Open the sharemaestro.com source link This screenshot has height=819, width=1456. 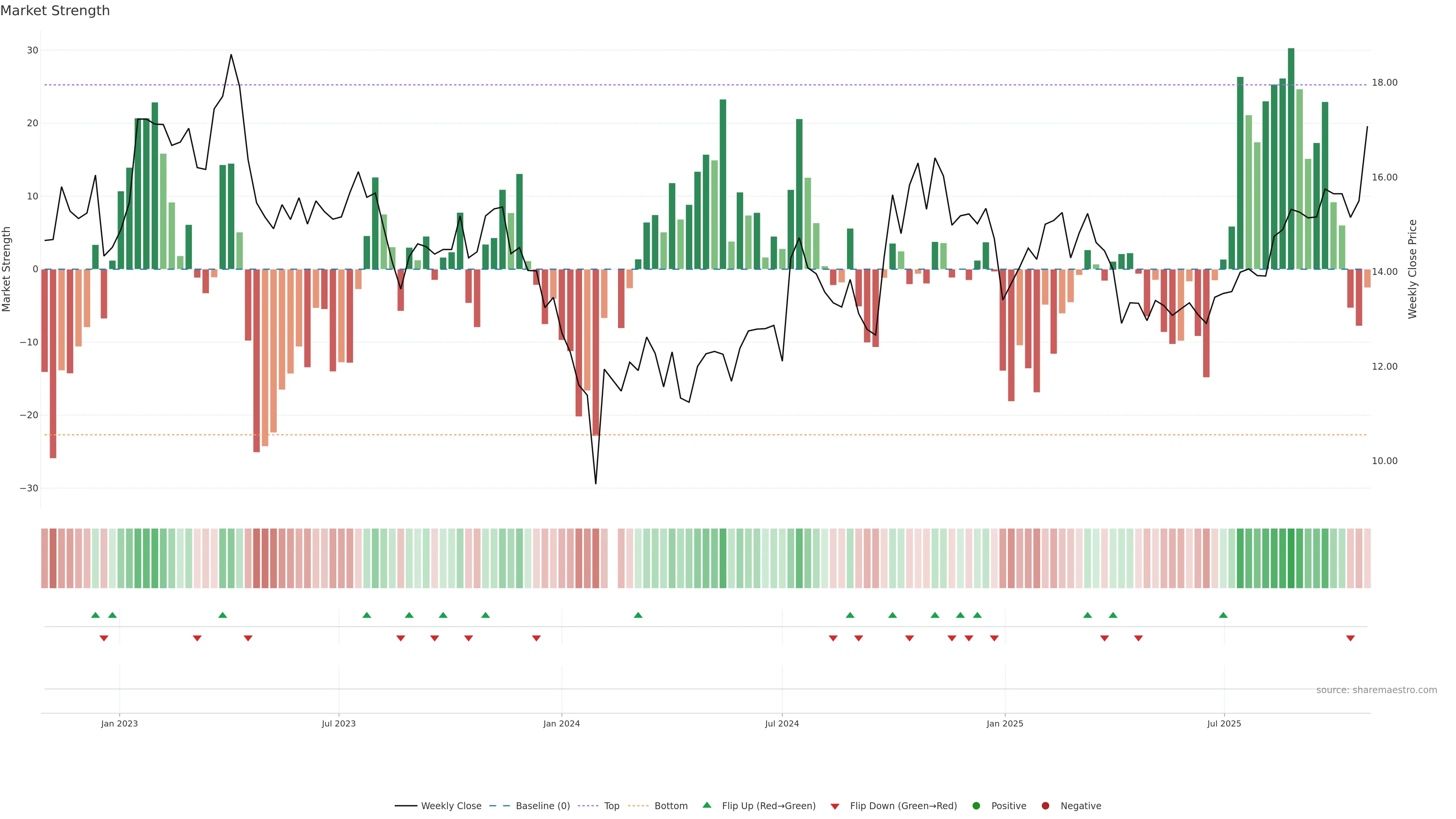[1376, 690]
